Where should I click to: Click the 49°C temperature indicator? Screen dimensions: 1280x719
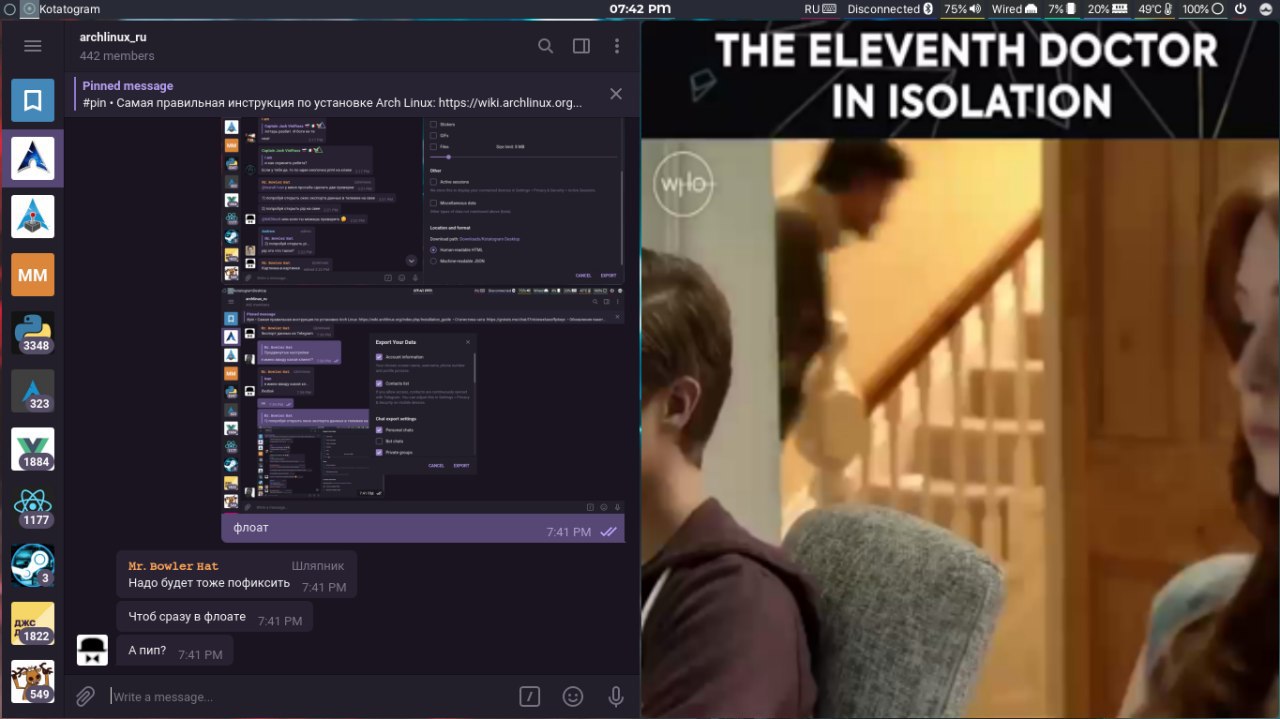[1156, 9]
